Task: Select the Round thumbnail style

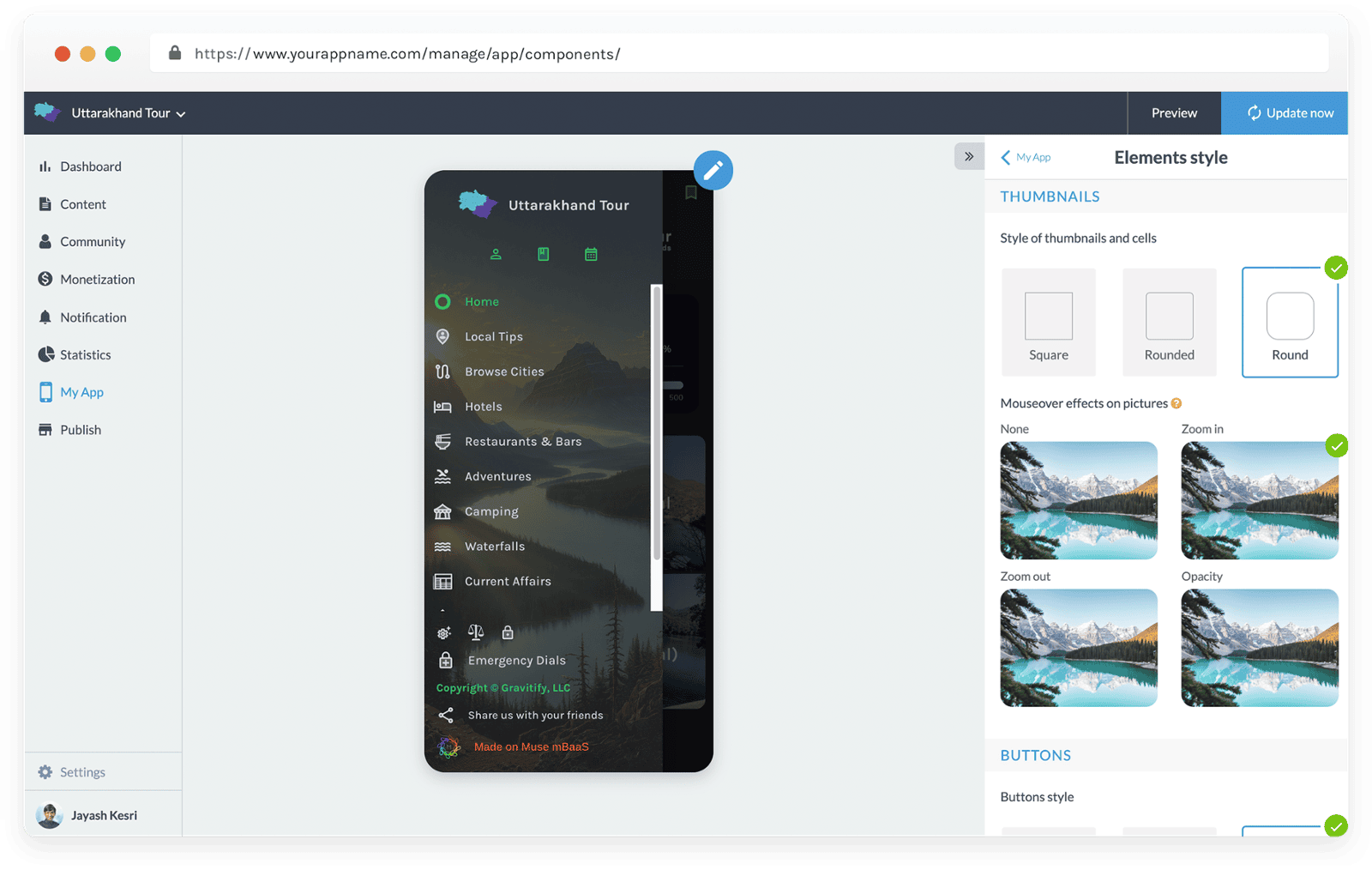Action: click(x=1290, y=323)
